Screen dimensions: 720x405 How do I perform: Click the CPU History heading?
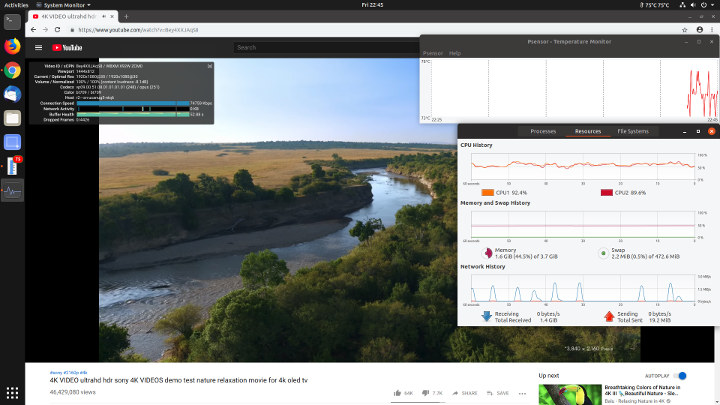[x=476, y=145]
